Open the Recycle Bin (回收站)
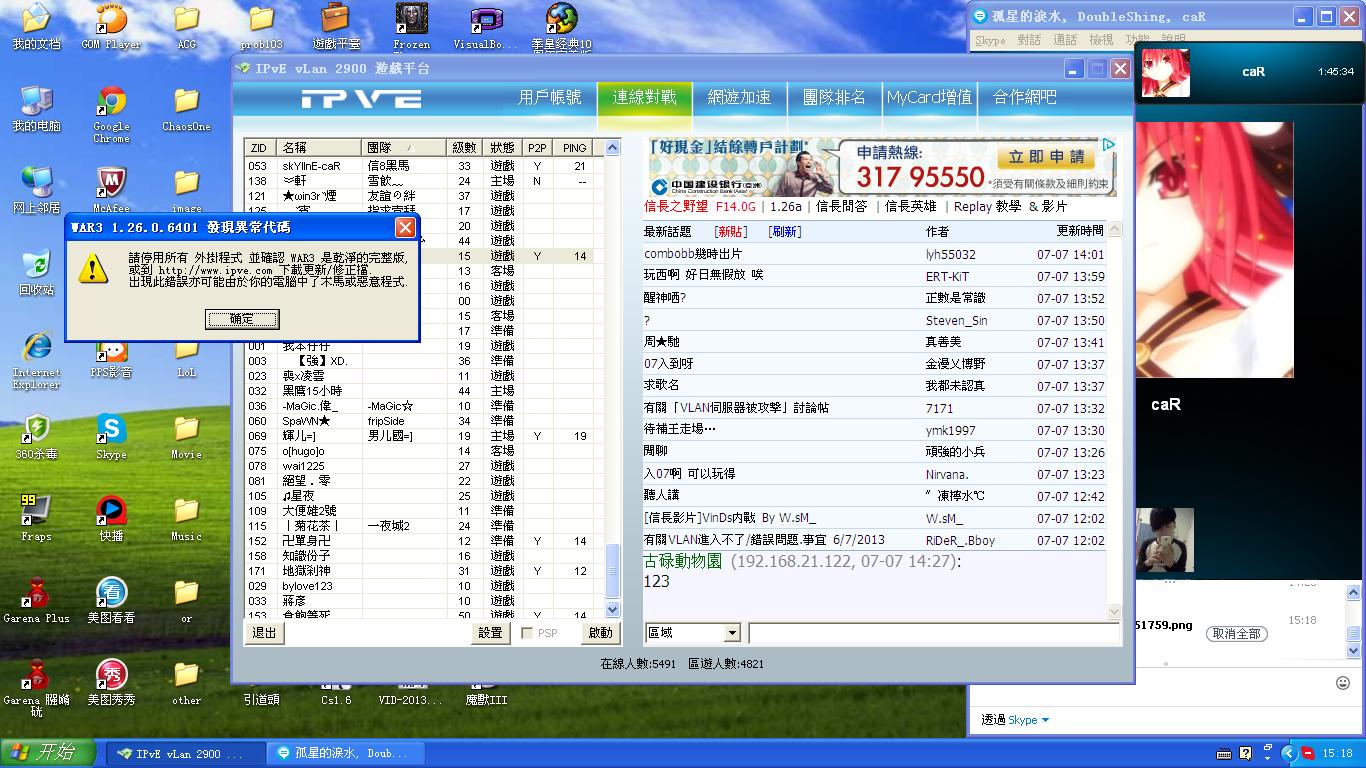The image size is (1366, 768). 36,267
